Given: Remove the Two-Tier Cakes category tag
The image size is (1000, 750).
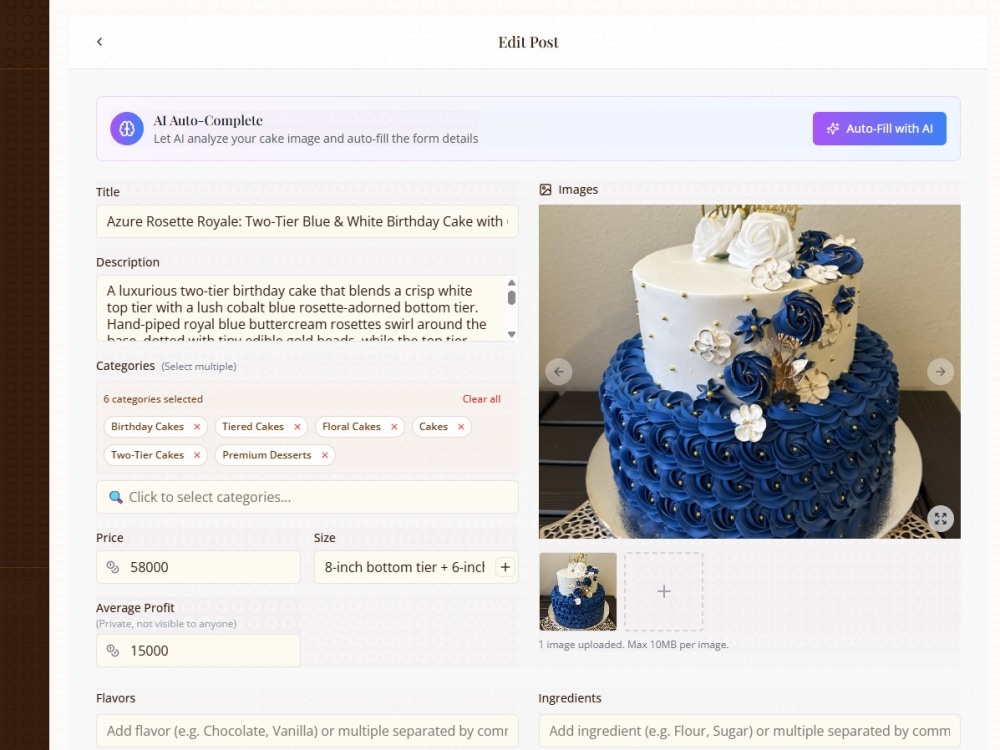Looking at the screenshot, I should coord(197,455).
